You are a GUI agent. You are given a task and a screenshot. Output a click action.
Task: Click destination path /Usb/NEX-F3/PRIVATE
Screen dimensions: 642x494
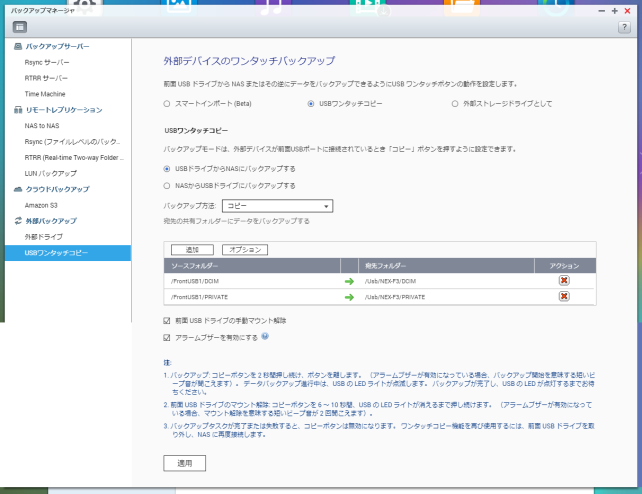(395, 297)
